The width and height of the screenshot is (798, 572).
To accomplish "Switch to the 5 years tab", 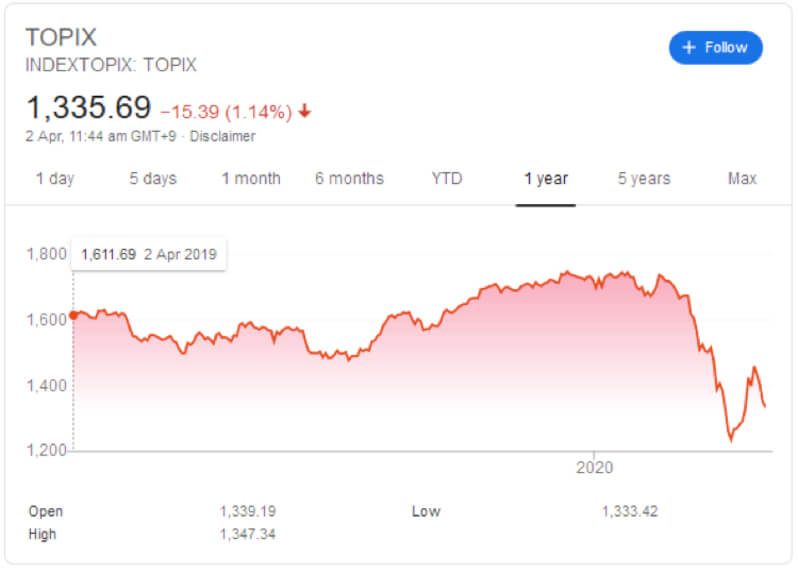I will [x=644, y=179].
